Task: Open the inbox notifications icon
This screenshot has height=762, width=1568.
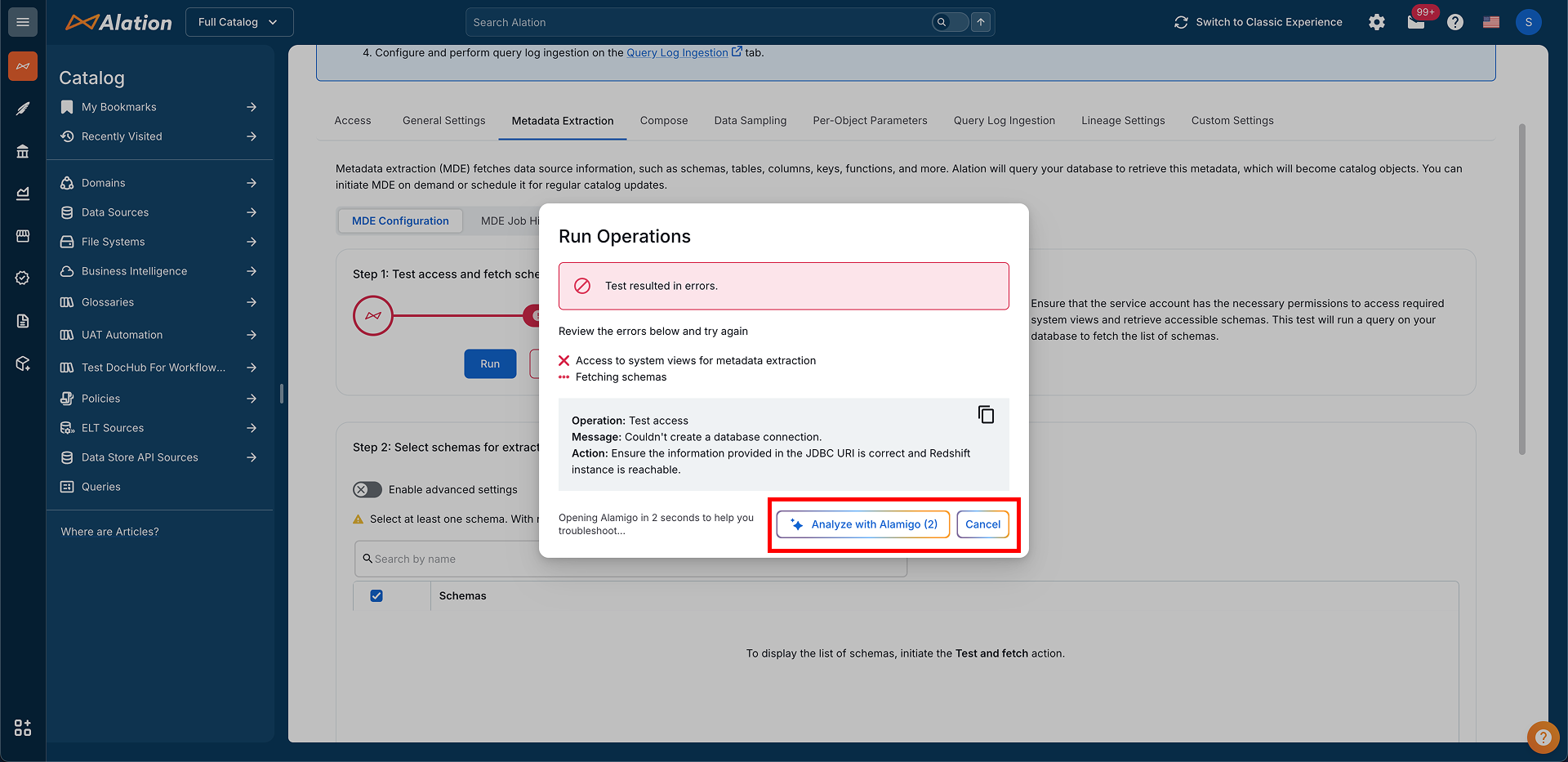Action: 1416,22
